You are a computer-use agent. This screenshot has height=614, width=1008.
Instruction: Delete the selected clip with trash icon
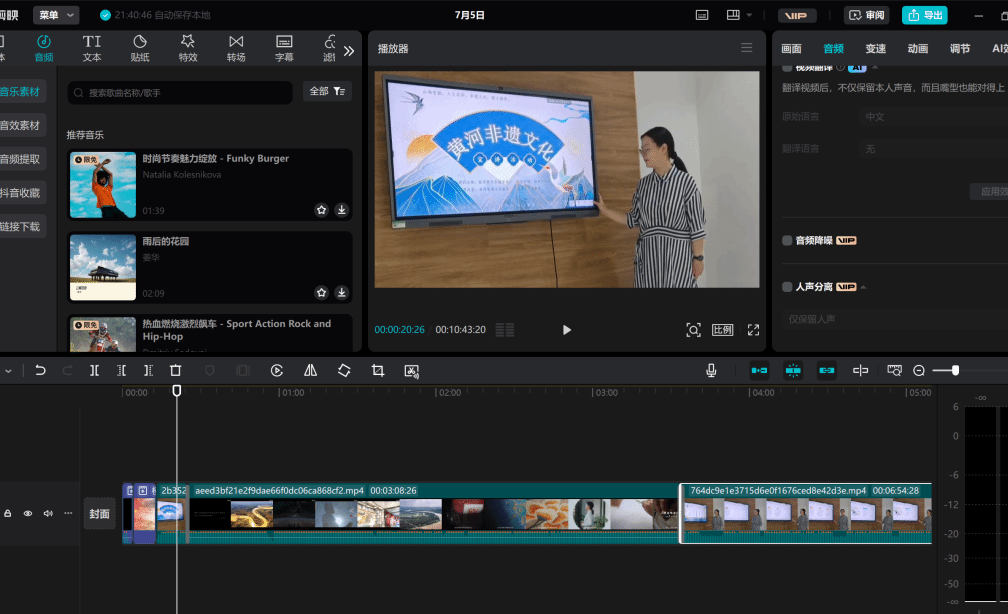[x=176, y=370]
